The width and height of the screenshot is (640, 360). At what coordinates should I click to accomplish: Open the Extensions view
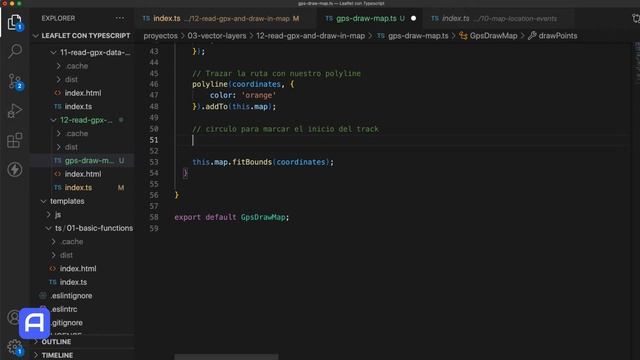(15, 140)
